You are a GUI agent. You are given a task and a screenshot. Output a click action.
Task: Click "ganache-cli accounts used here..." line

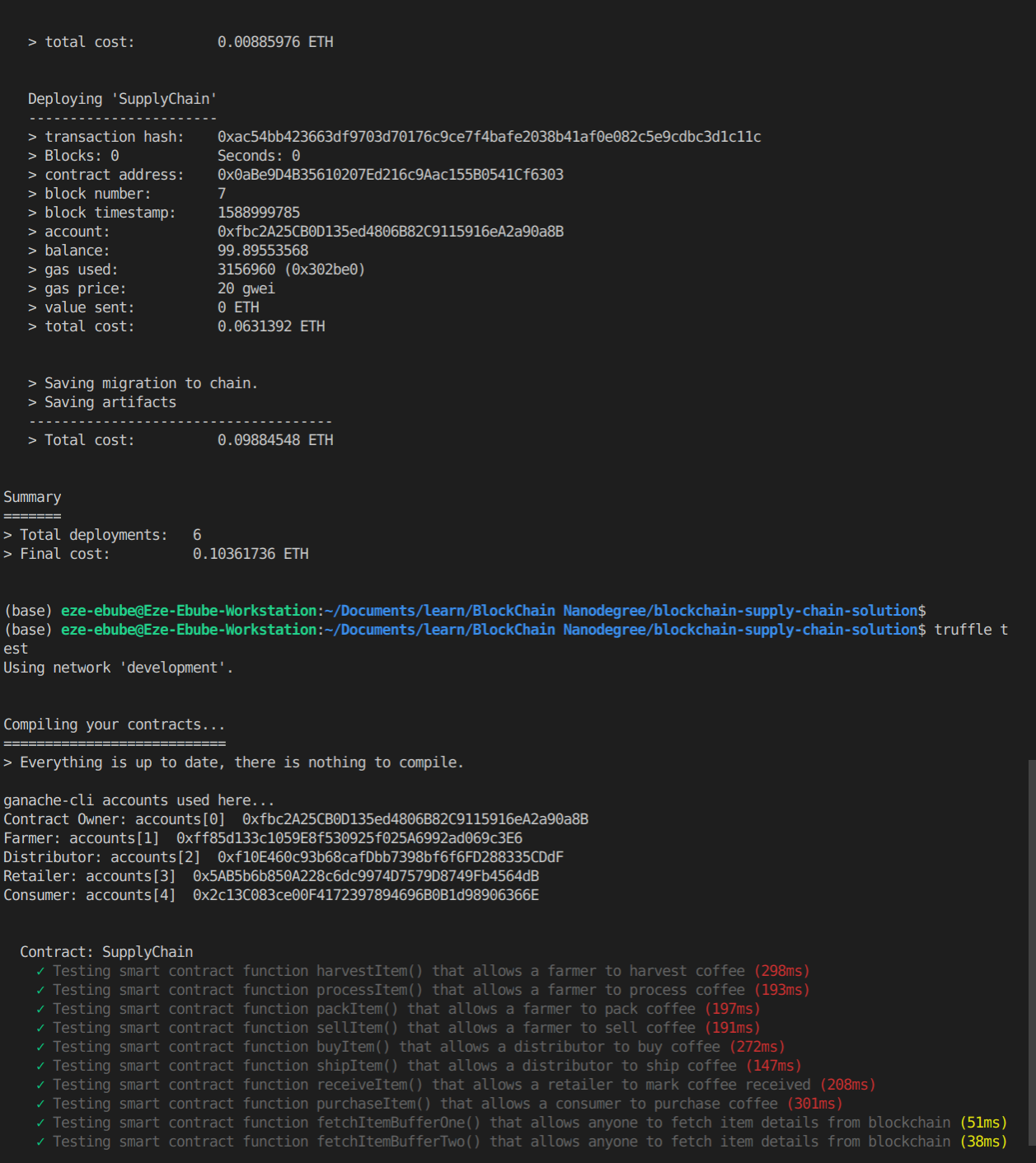pyautogui.click(x=139, y=800)
